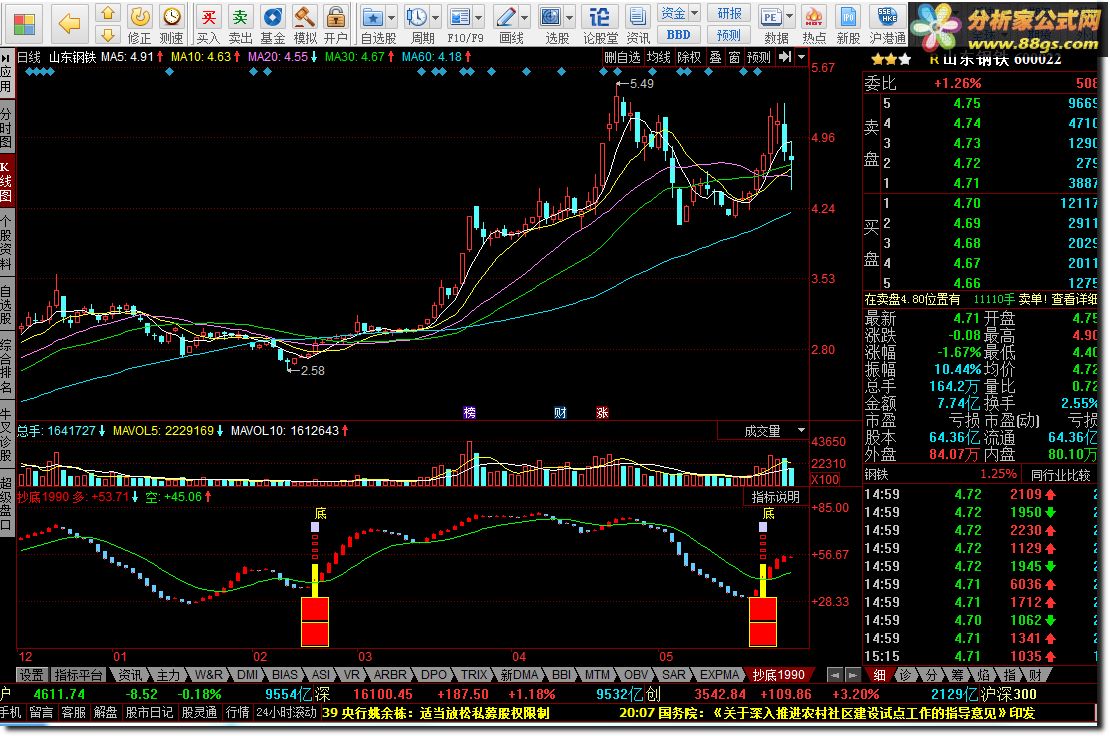Open the 资讯 news icon
1110x736 pixels.
click(637, 25)
